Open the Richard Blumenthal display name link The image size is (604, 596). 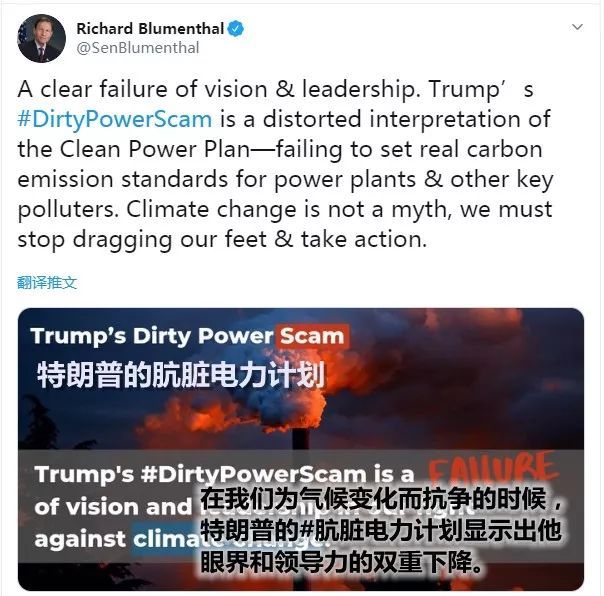[150, 29]
